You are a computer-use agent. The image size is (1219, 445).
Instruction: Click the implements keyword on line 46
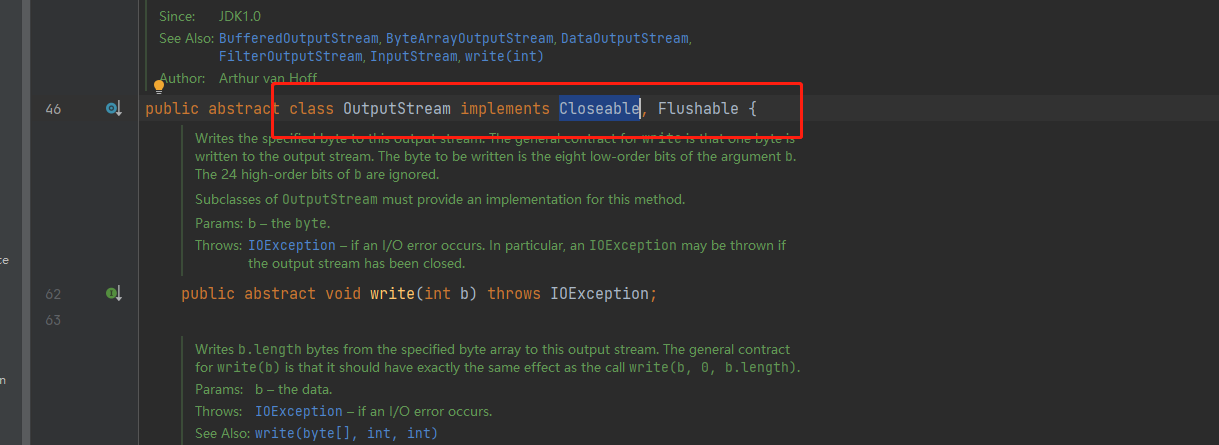pos(505,108)
